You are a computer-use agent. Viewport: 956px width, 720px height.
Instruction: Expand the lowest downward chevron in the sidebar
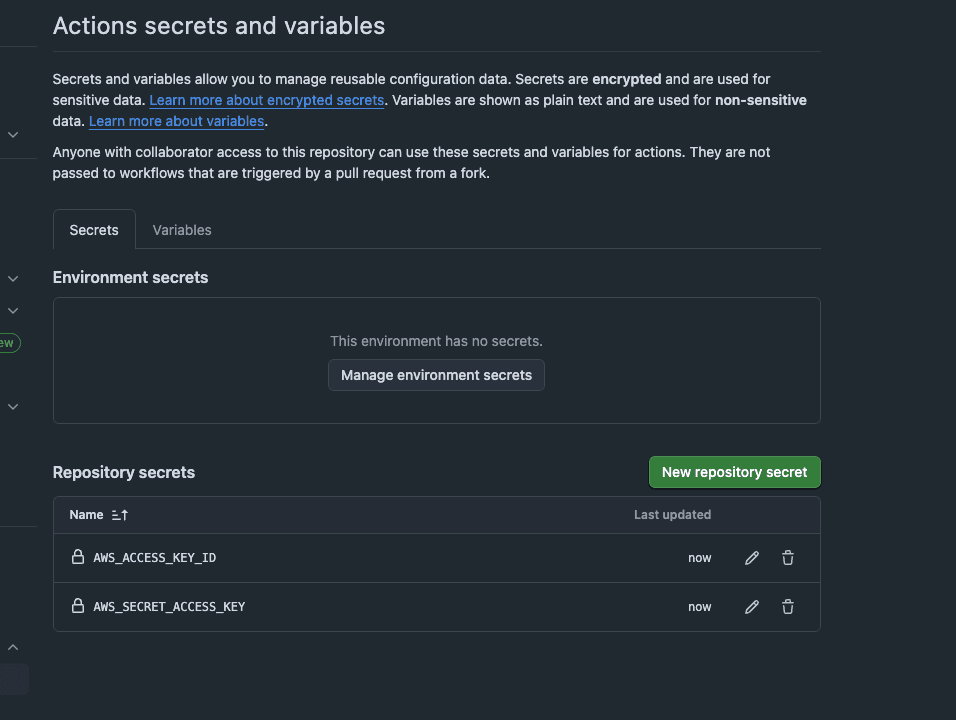click(13, 407)
